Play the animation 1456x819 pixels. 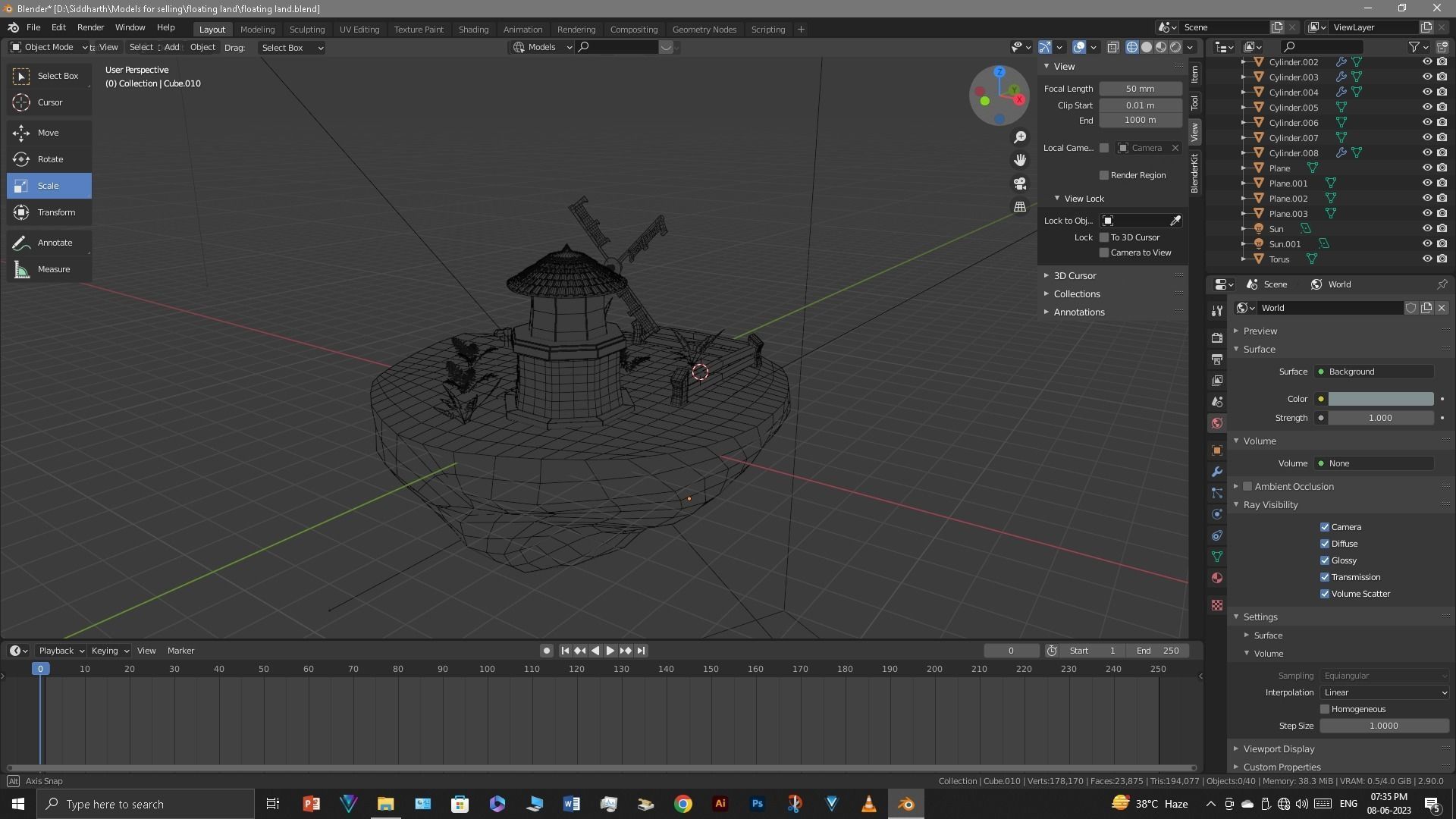coord(610,651)
